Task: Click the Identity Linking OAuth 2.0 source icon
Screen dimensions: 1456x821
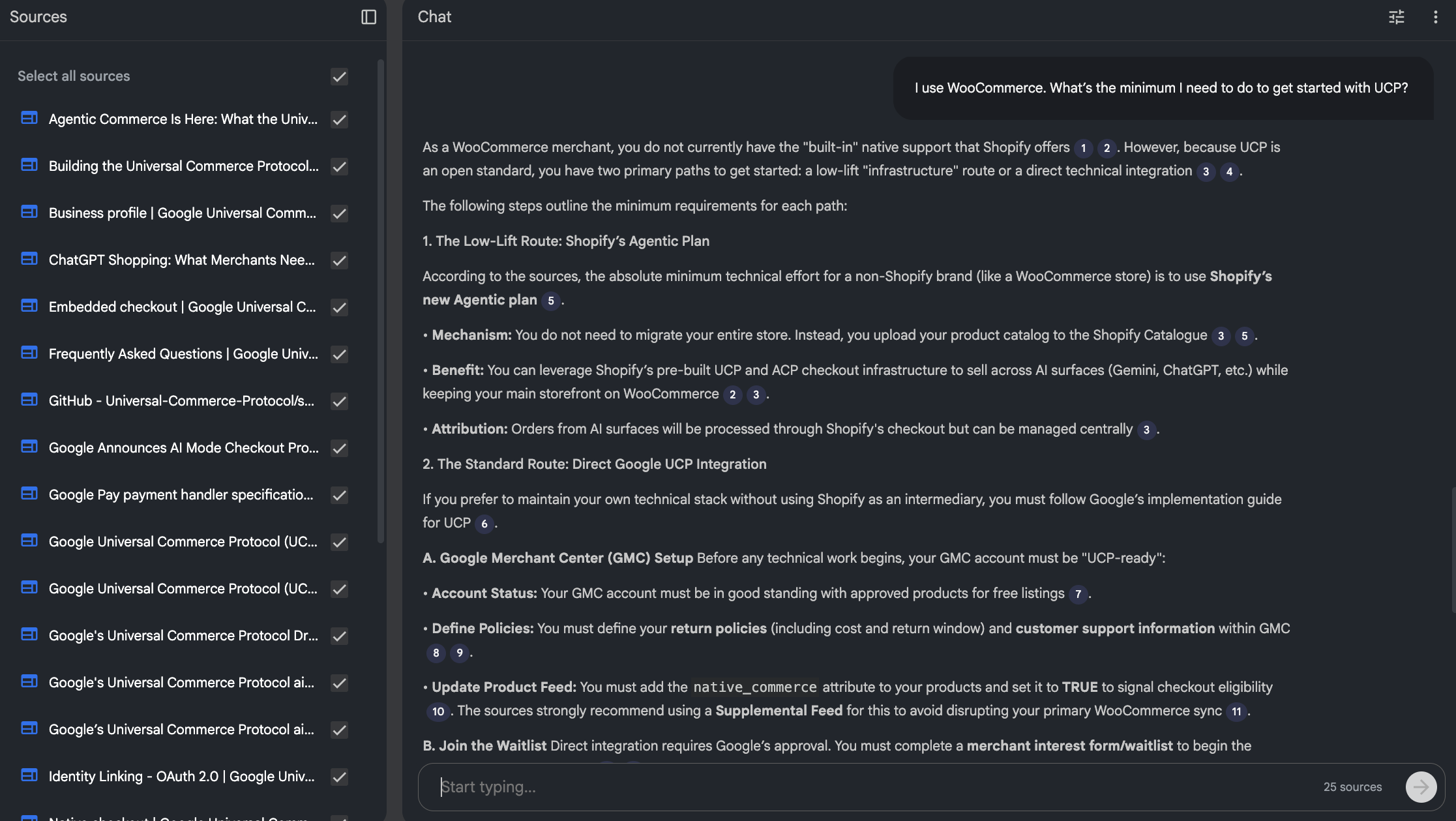Action: (29, 775)
